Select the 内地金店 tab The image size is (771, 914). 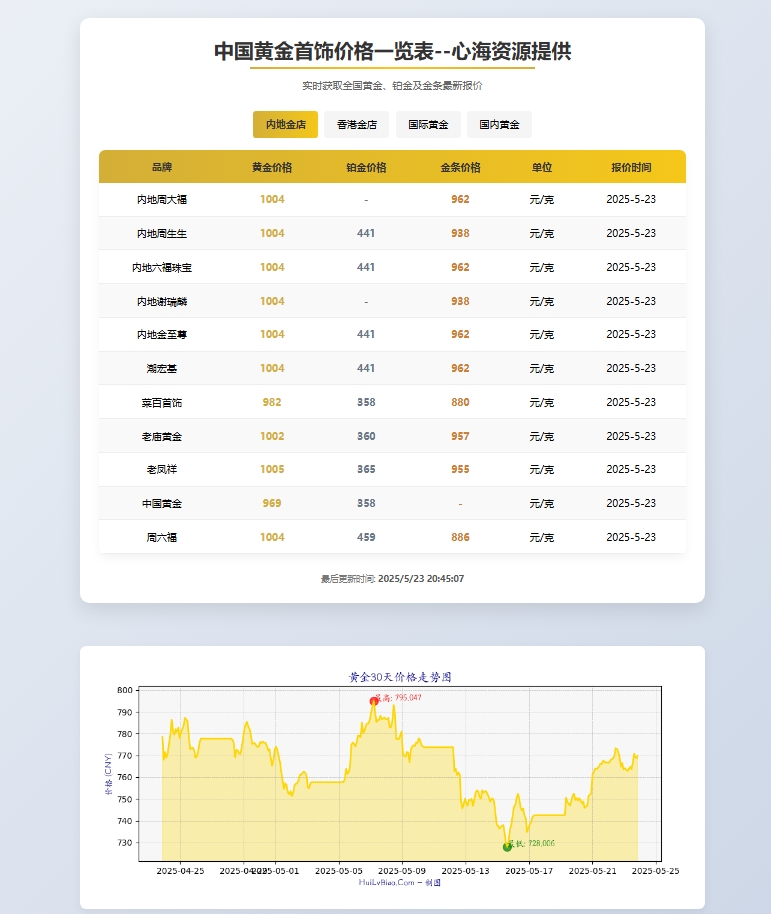pos(285,125)
